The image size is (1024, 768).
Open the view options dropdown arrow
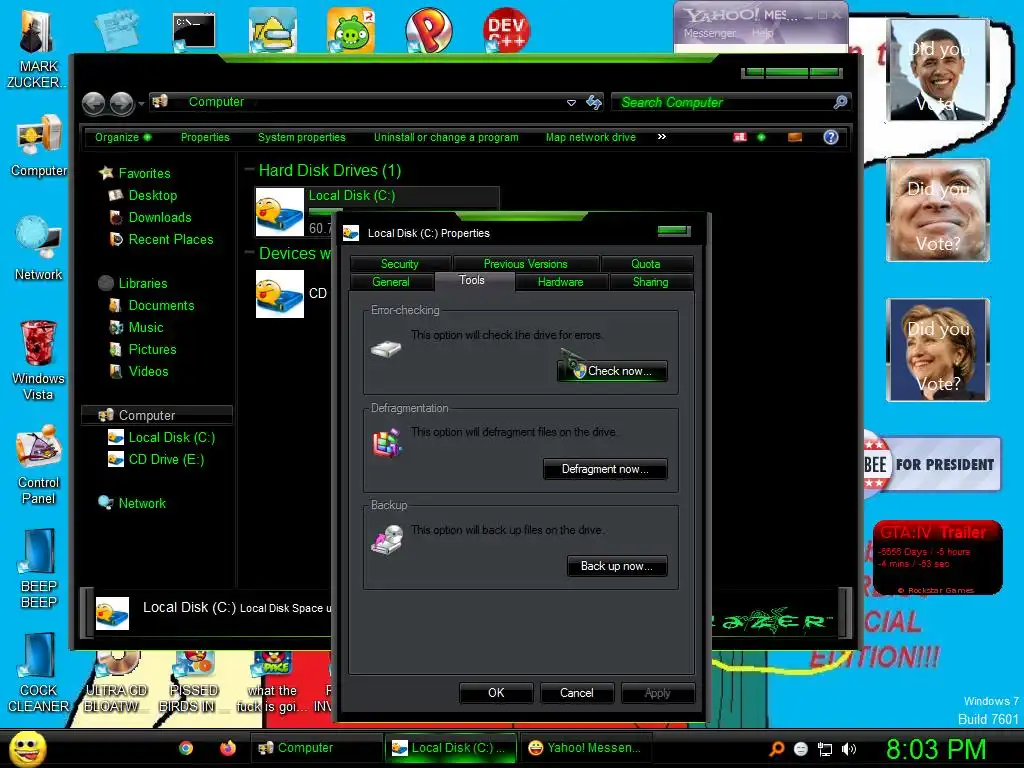[x=761, y=137]
